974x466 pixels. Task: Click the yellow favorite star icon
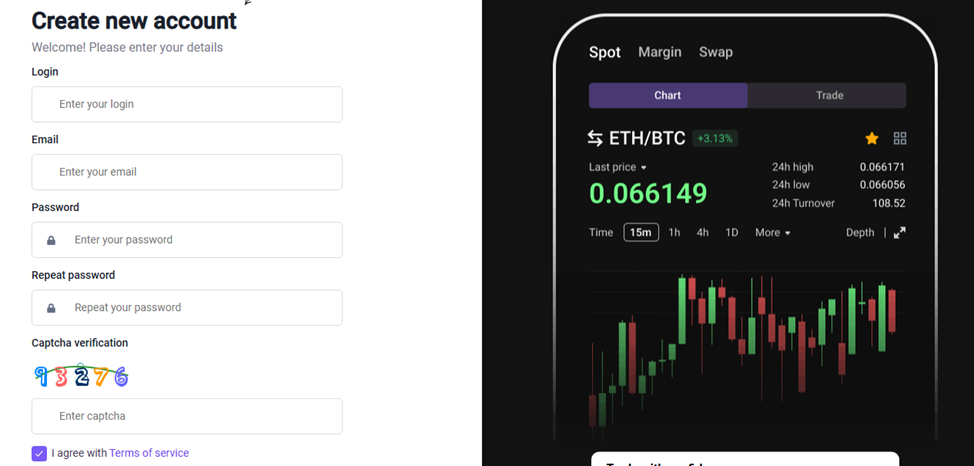tap(872, 138)
